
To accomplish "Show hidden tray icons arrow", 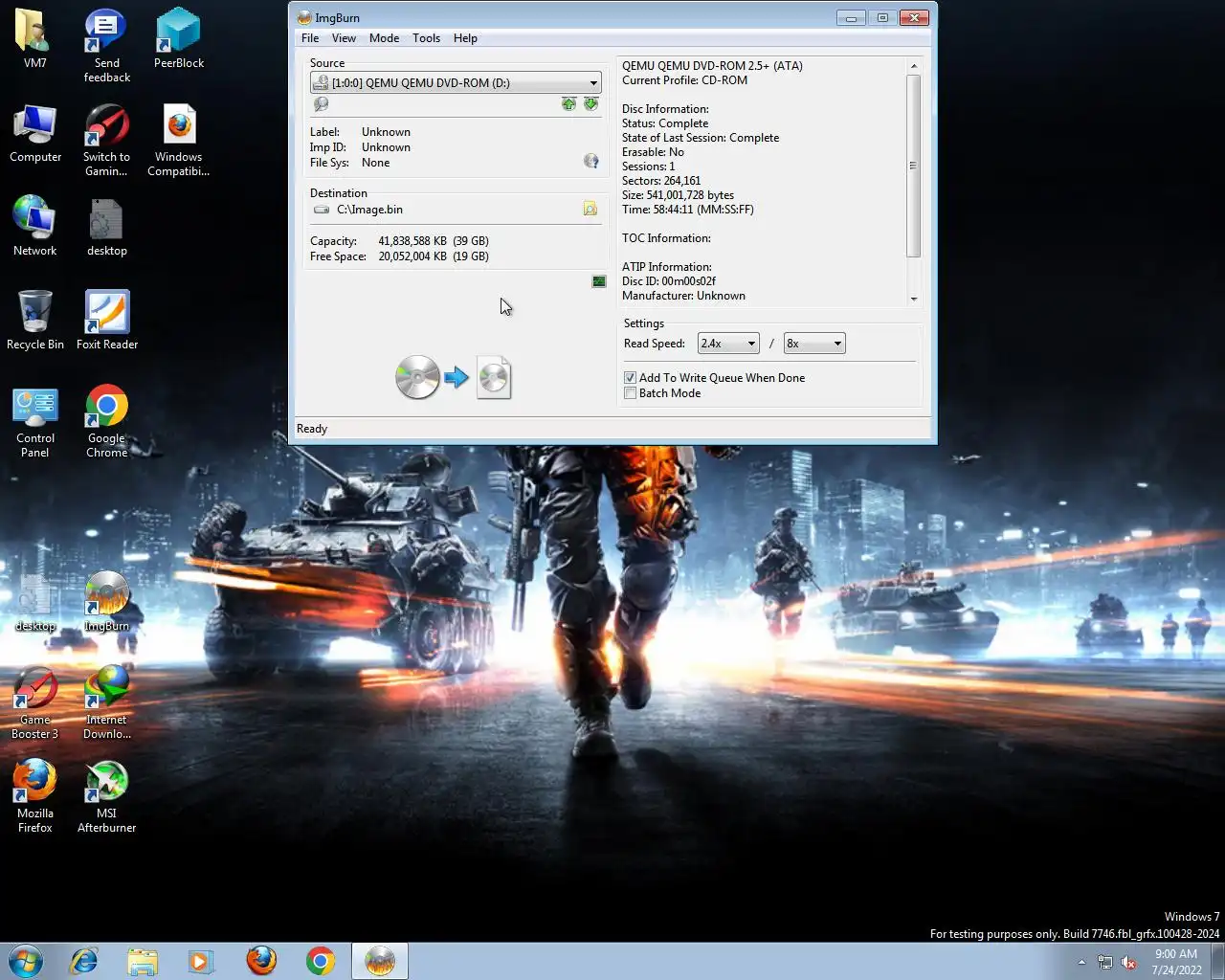I will 1081,962.
